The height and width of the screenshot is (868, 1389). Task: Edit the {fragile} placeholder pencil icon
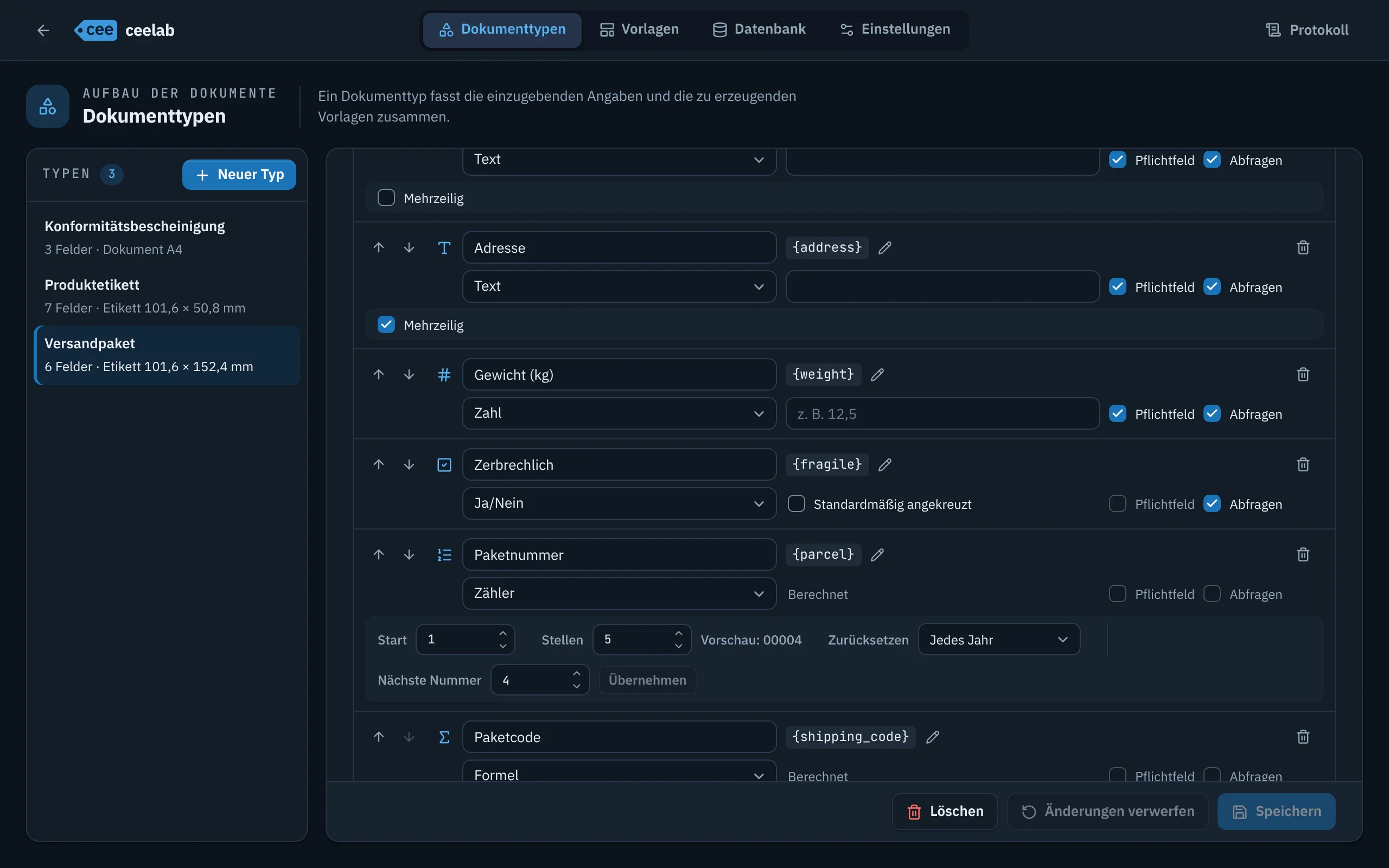point(884,464)
